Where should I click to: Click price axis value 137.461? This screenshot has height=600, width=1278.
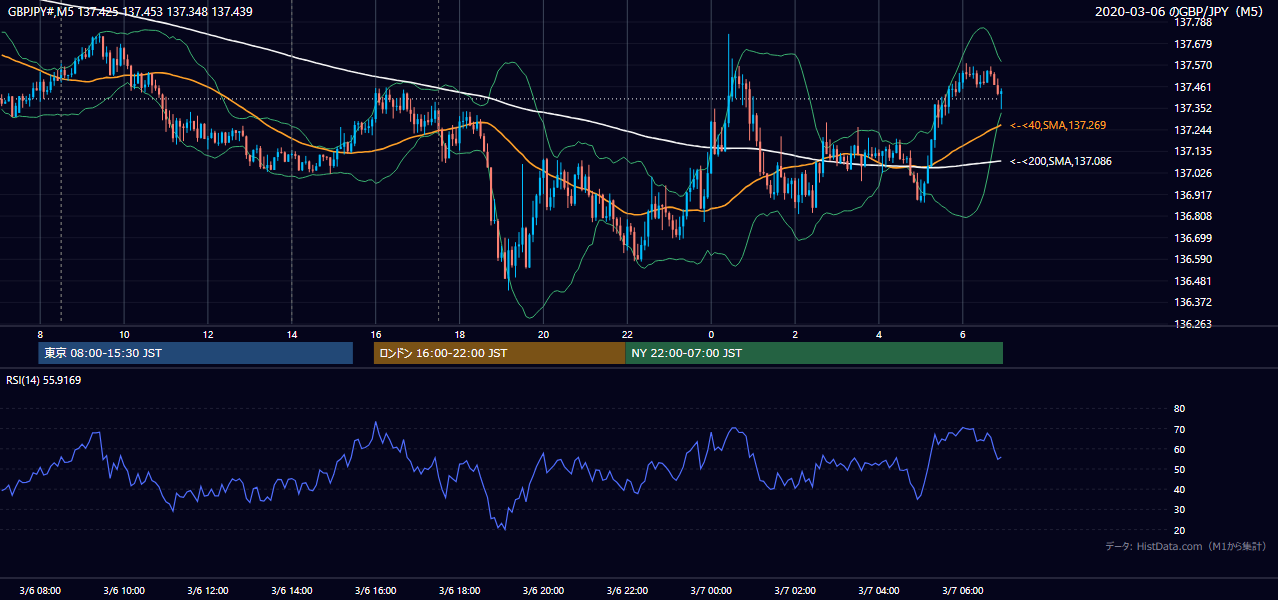tap(1193, 87)
